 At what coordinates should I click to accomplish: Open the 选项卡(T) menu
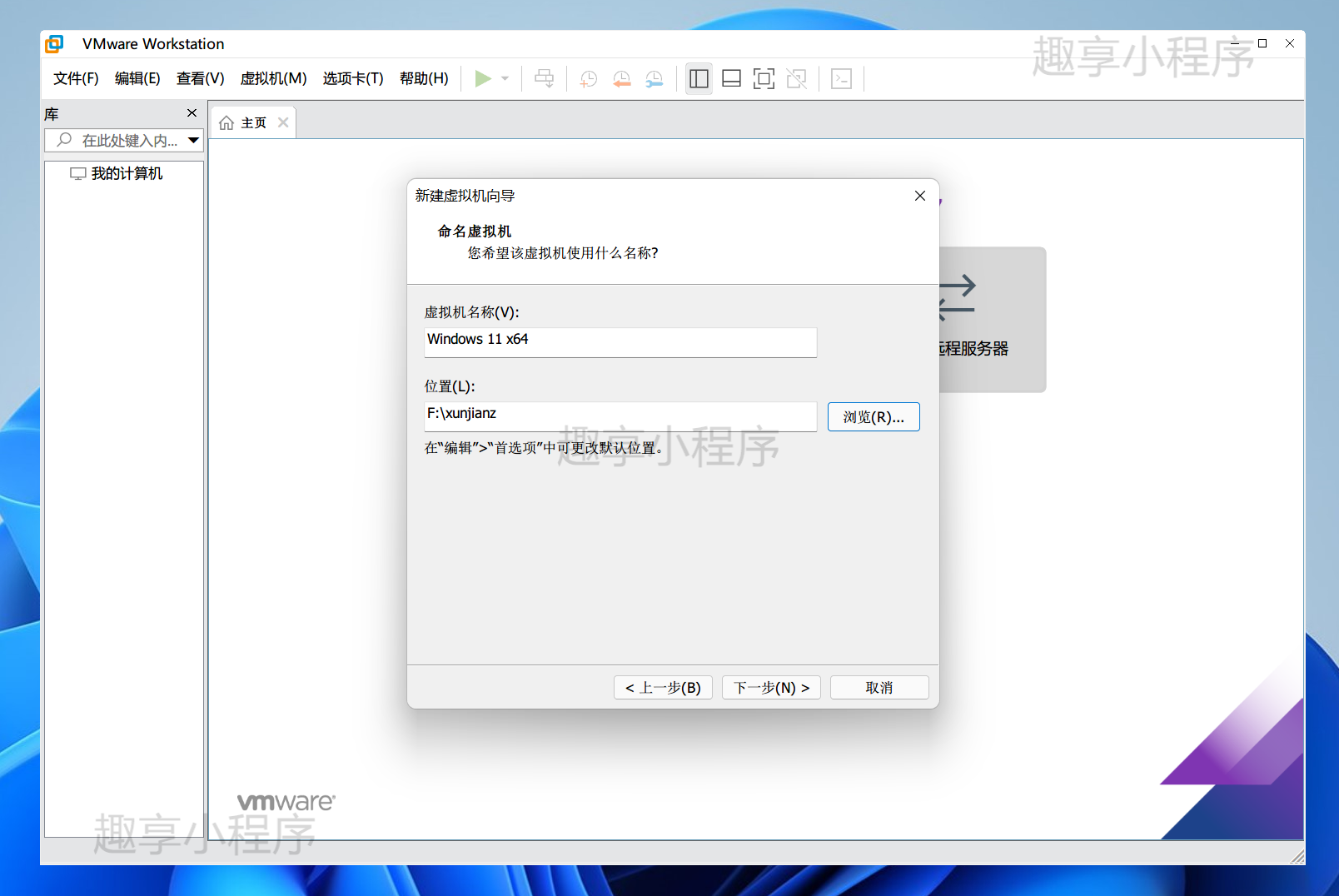353,78
